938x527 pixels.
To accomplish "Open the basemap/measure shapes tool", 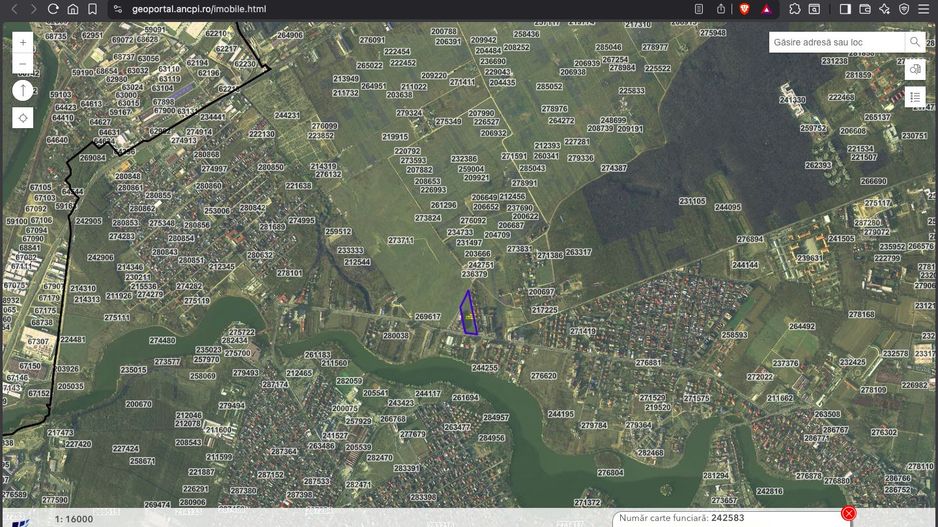I will [x=915, y=69].
